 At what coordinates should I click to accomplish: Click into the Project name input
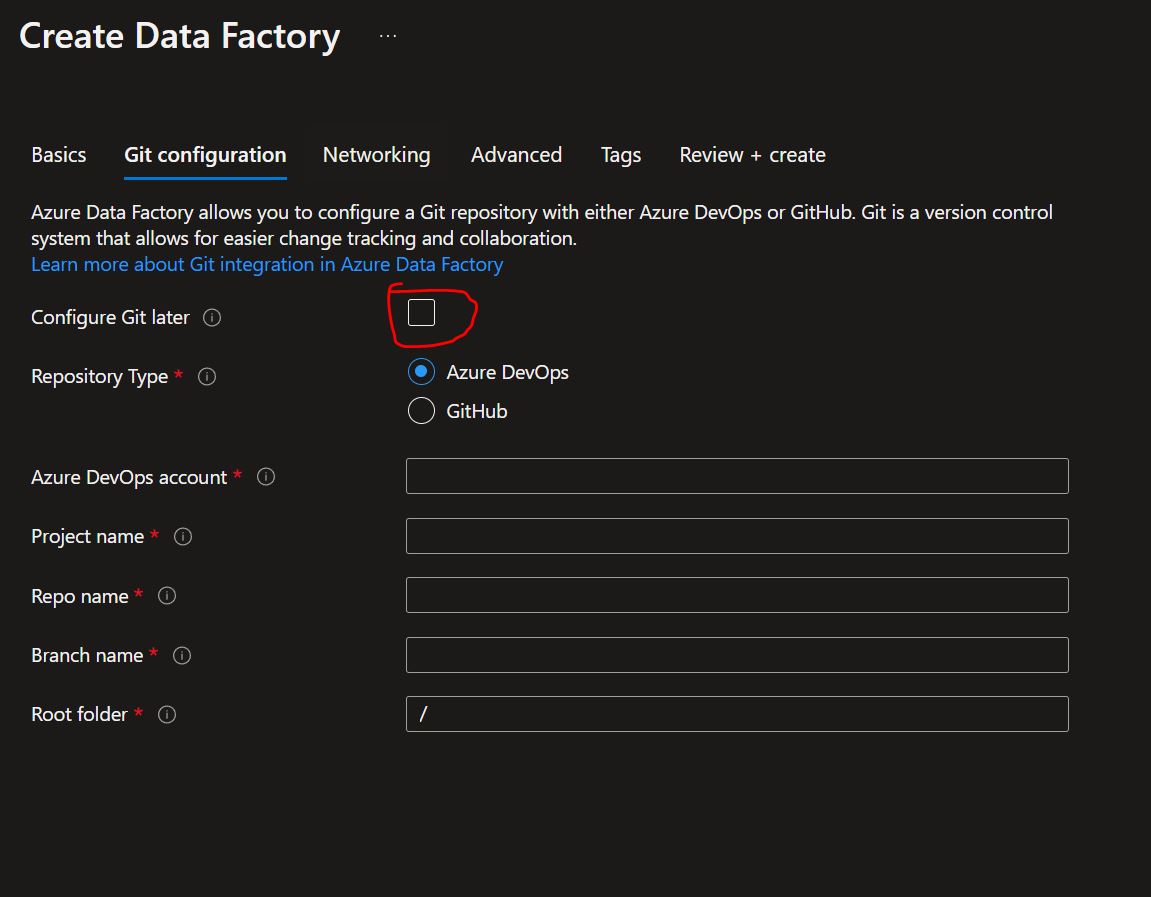click(x=737, y=536)
